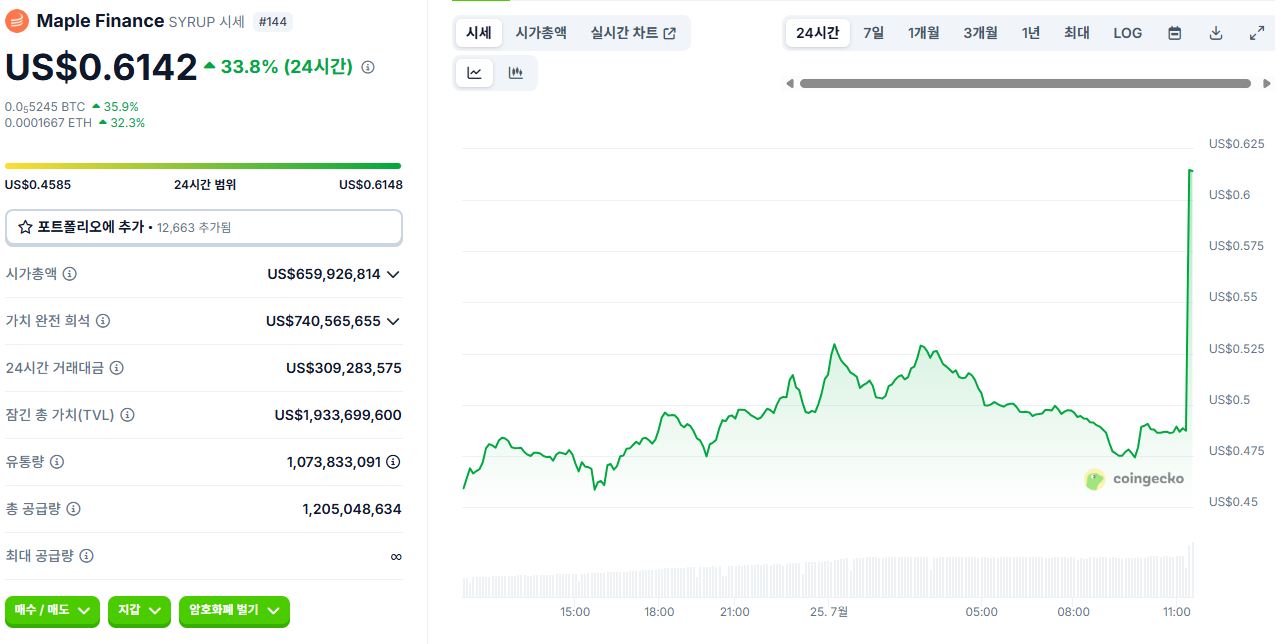This screenshot has width=1285, height=644.
Task: Show info tooltip next to 유통량 label
Action: point(57,462)
